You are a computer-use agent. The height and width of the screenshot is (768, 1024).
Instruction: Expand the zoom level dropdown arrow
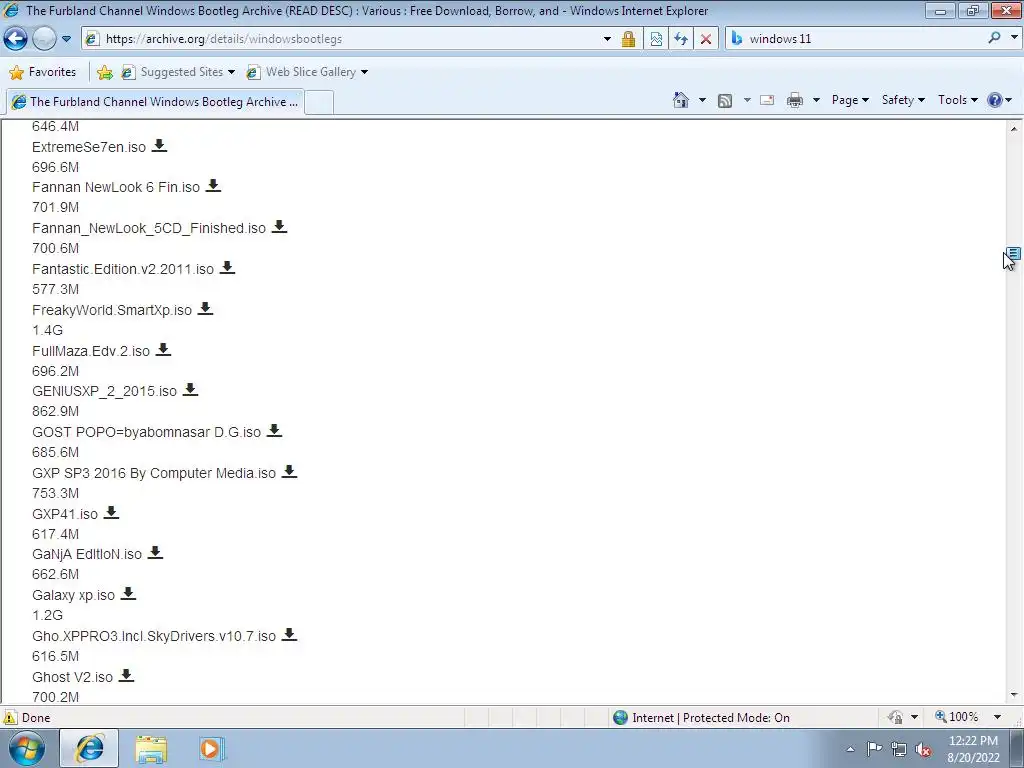(997, 717)
